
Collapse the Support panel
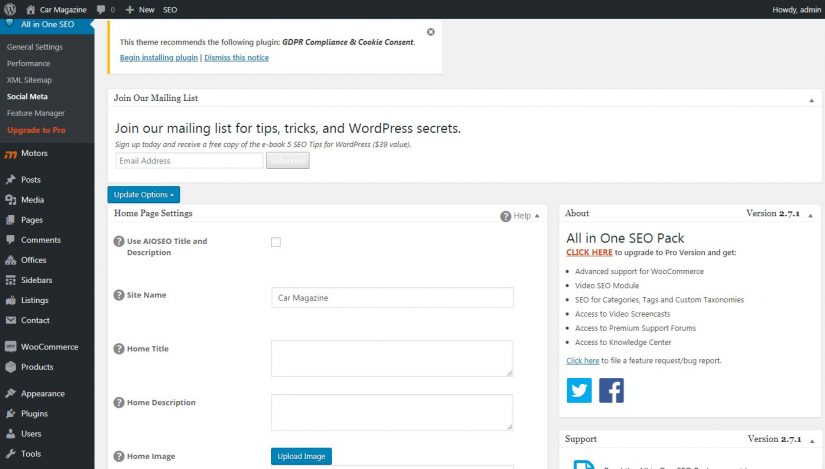coord(810,440)
